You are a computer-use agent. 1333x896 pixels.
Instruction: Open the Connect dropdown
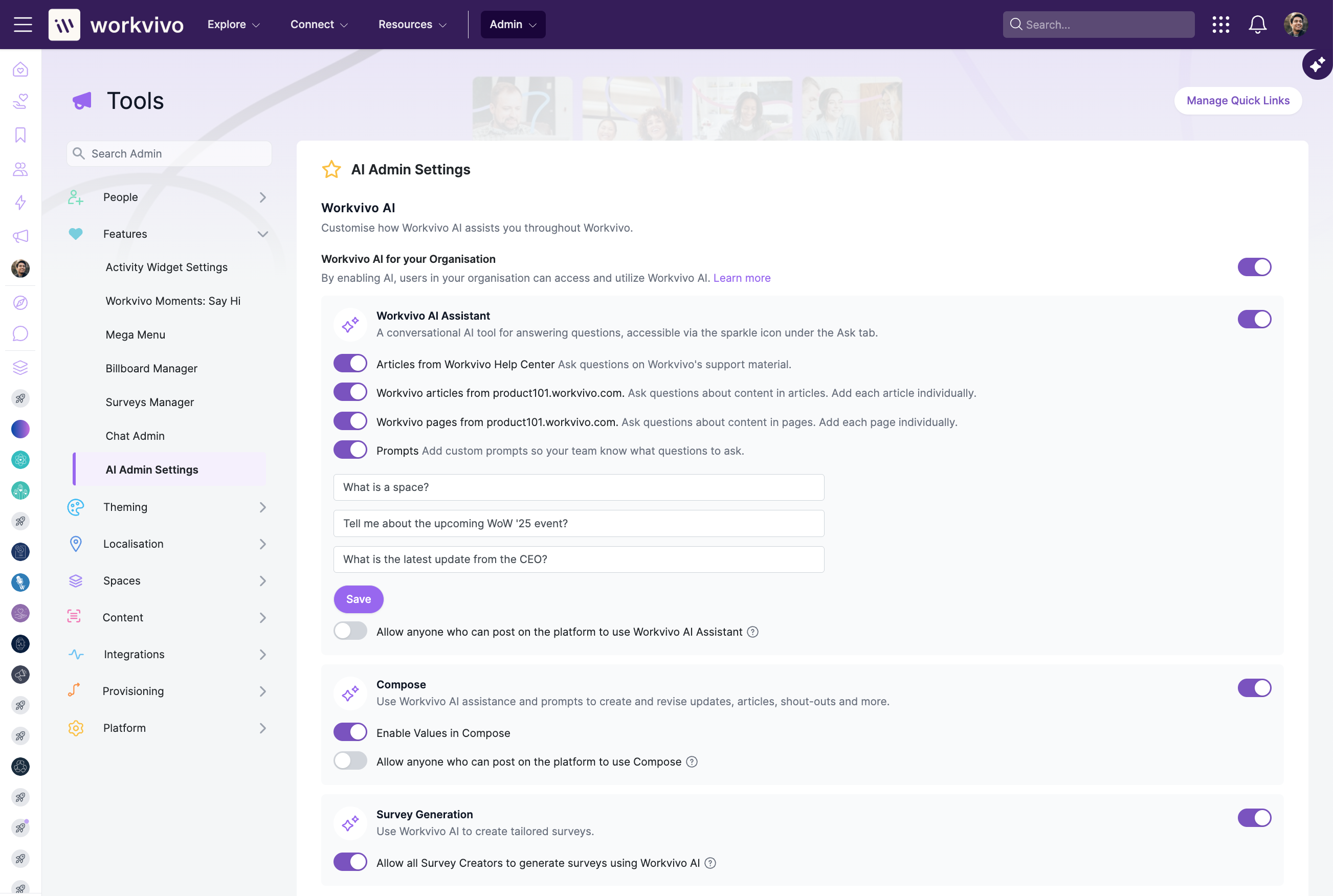(319, 25)
